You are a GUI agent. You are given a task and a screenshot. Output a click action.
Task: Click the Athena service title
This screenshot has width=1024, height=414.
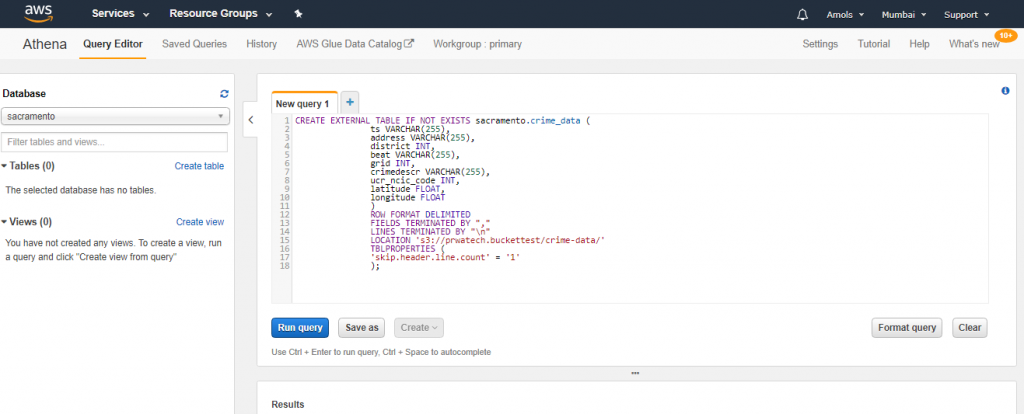click(x=44, y=44)
